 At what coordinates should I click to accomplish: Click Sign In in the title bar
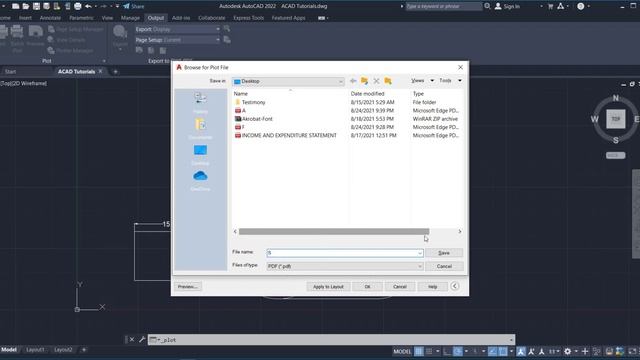(507, 6)
